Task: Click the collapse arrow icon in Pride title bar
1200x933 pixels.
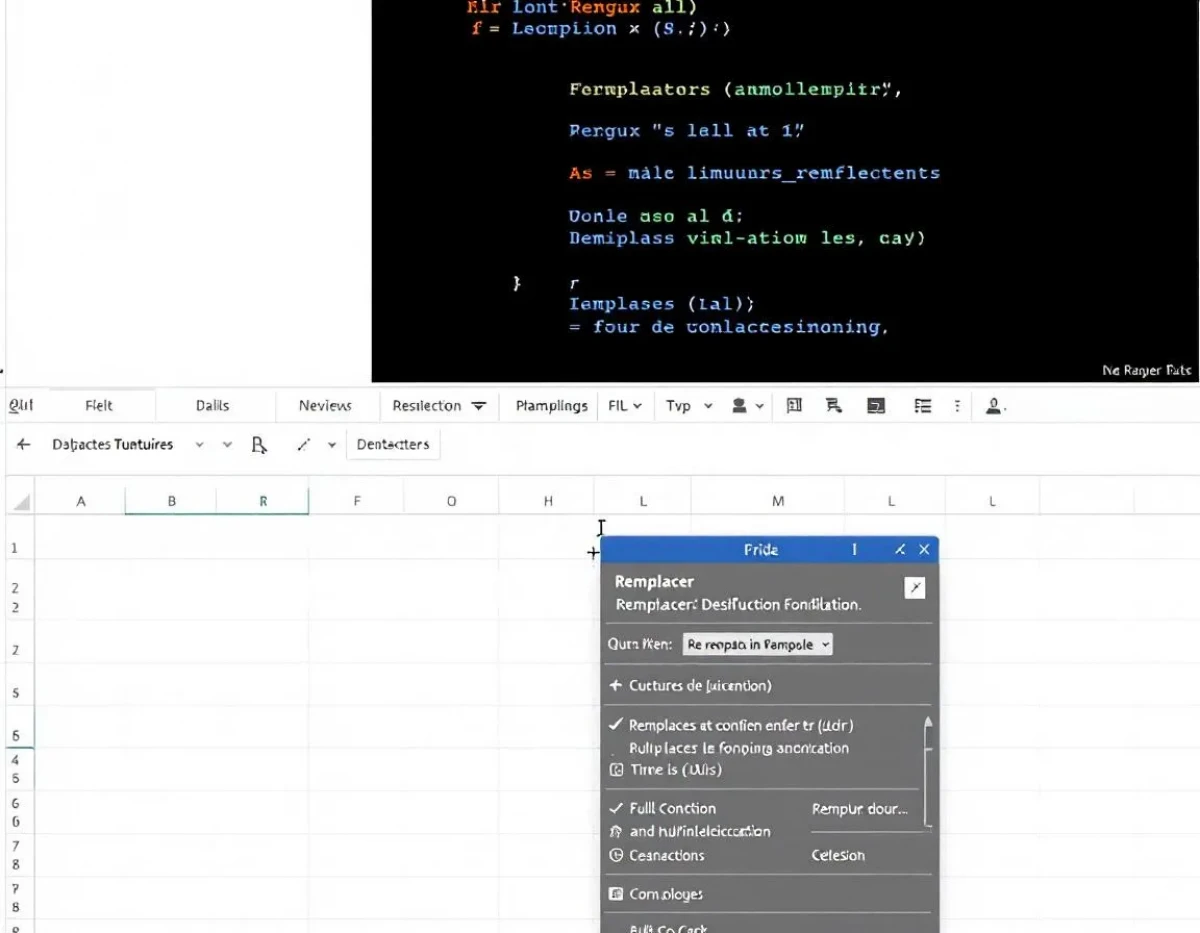Action: tap(900, 549)
